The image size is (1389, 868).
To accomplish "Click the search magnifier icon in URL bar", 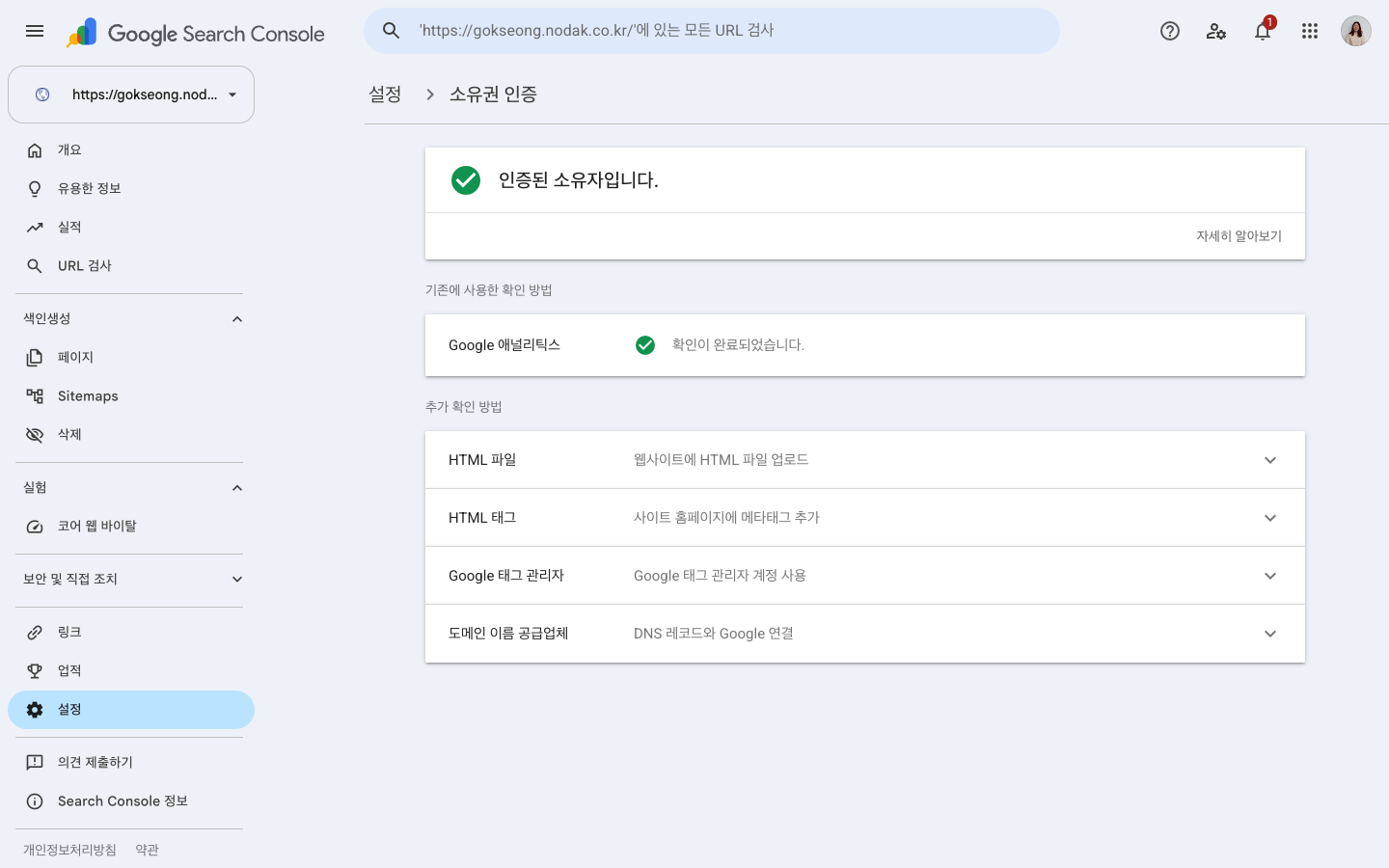I will pos(391,31).
